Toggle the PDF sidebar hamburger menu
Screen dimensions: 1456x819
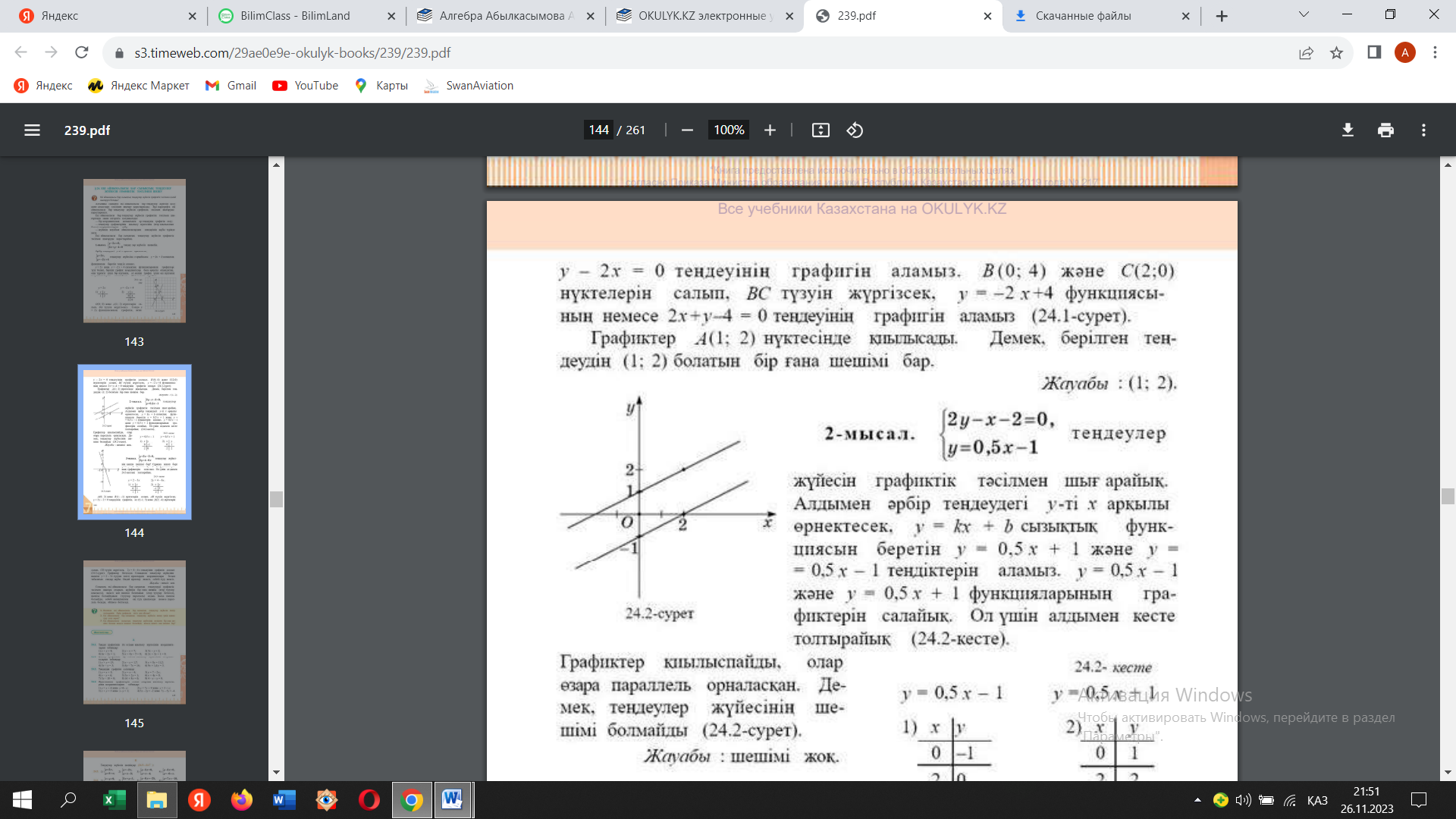tap(32, 130)
